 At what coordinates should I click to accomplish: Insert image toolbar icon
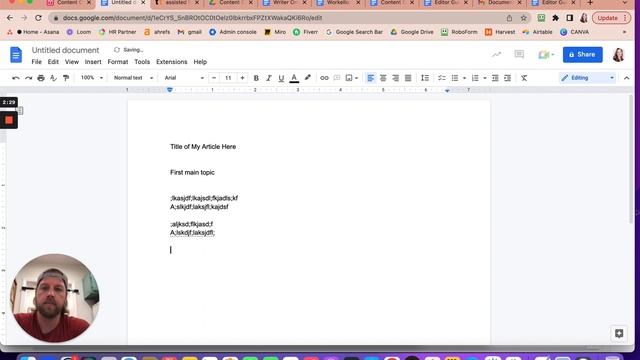[351, 78]
